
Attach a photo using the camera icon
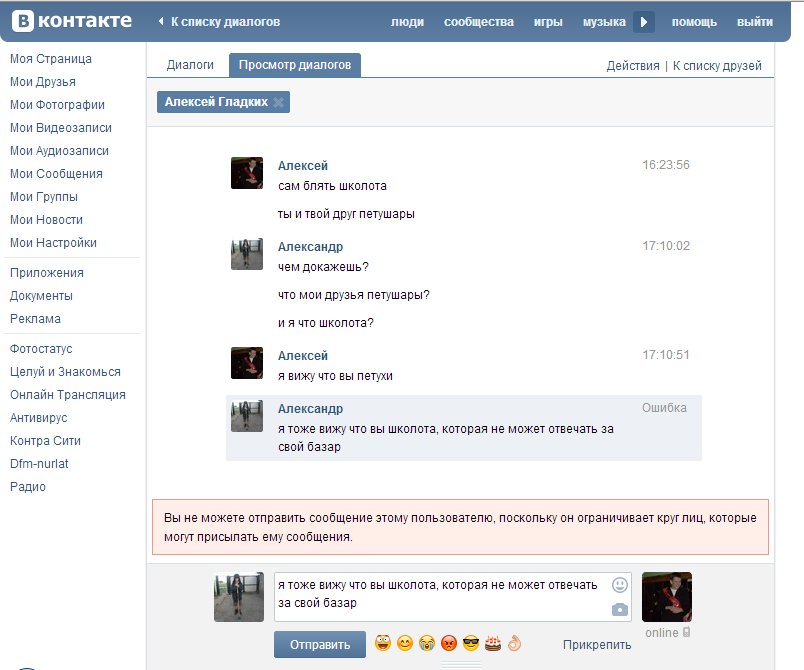pos(619,610)
